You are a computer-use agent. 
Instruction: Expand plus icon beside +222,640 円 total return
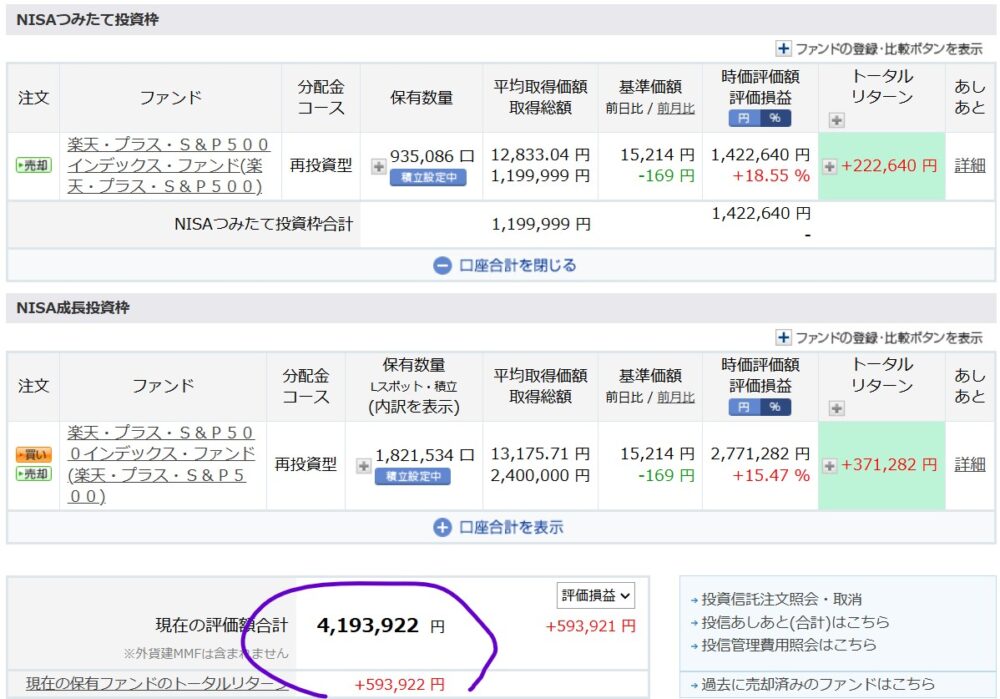[829, 166]
